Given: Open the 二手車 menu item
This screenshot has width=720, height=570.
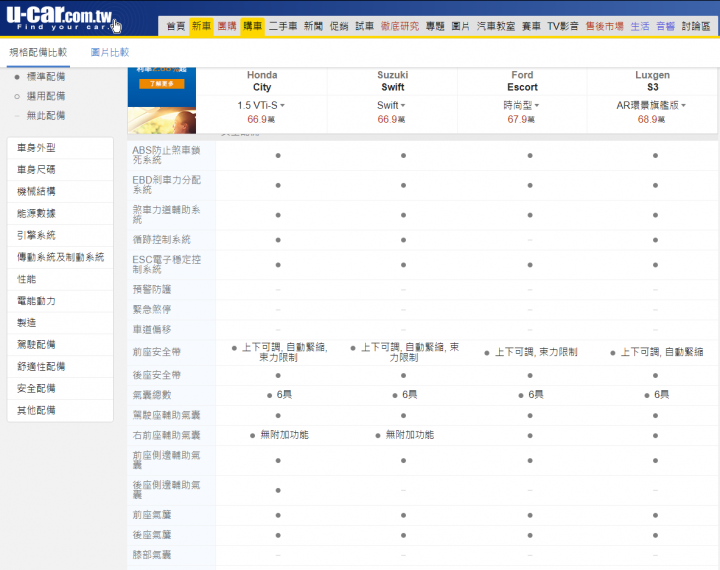Looking at the screenshot, I should pos(283,26).
